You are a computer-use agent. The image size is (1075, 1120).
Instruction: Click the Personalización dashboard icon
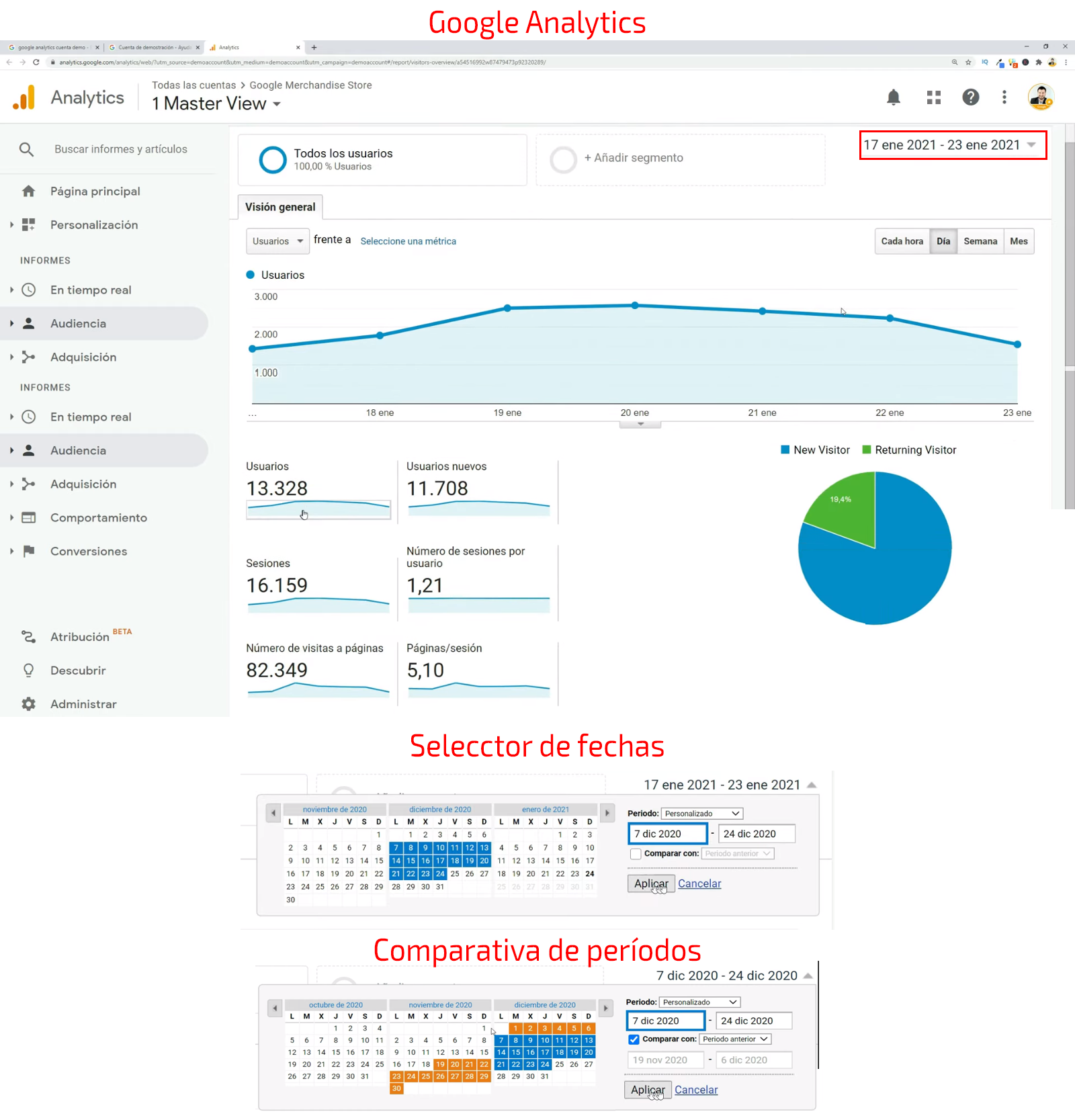tap(28, 225)
